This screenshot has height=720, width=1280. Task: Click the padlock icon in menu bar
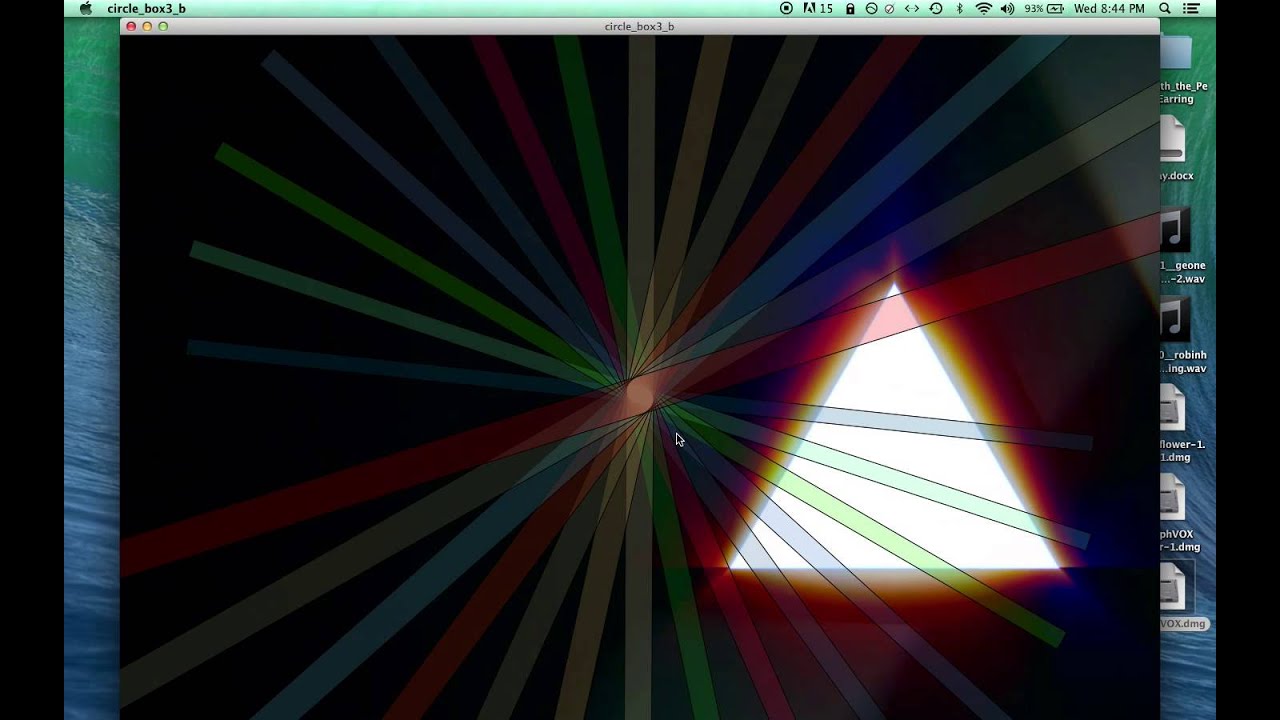tap(850, 8)
